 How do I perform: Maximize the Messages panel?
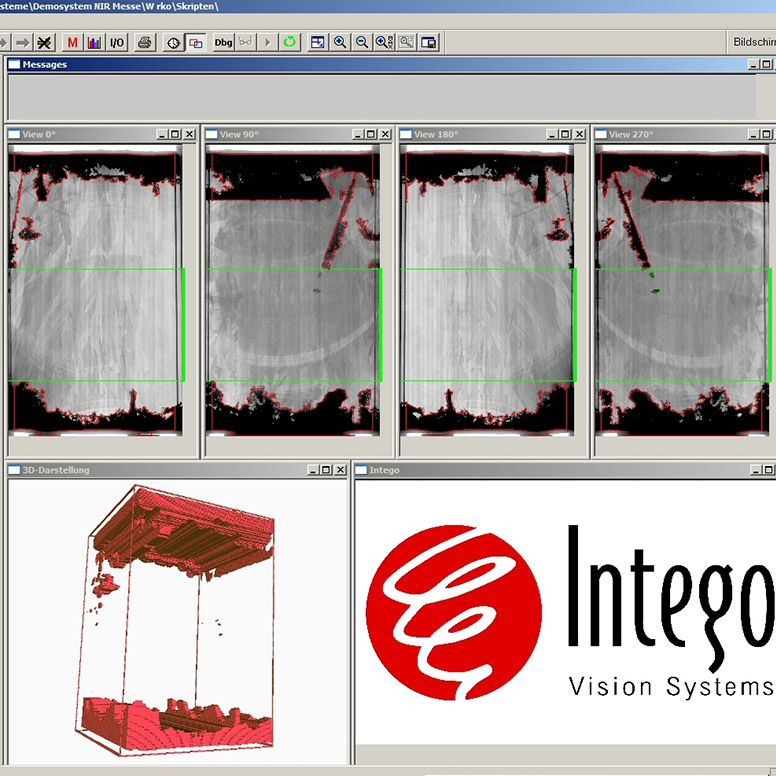[x=766, y=64]
